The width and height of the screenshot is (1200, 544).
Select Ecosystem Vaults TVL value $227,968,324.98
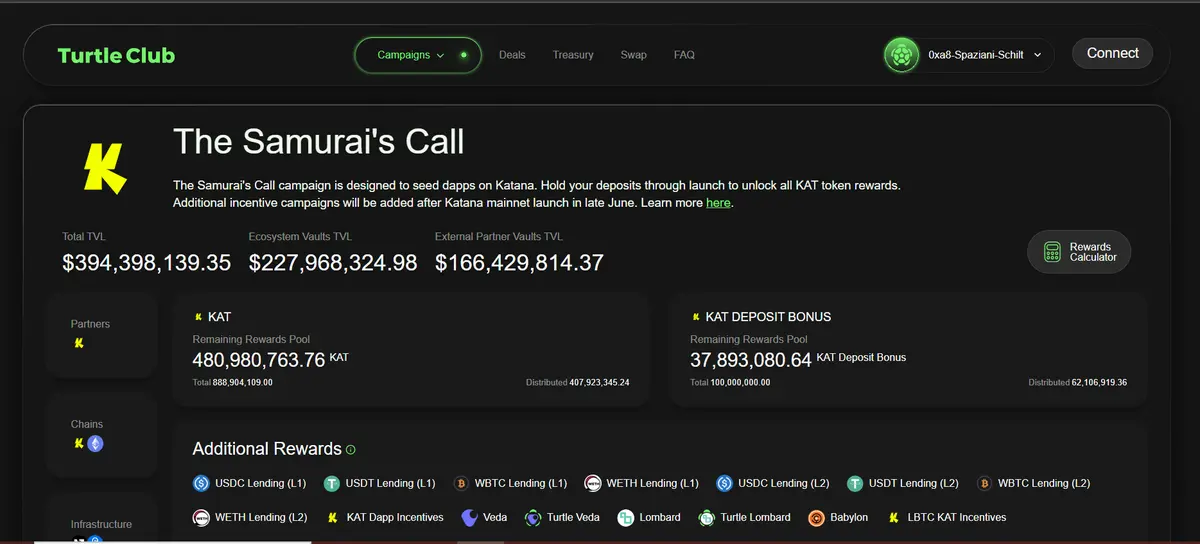(333, 263)
